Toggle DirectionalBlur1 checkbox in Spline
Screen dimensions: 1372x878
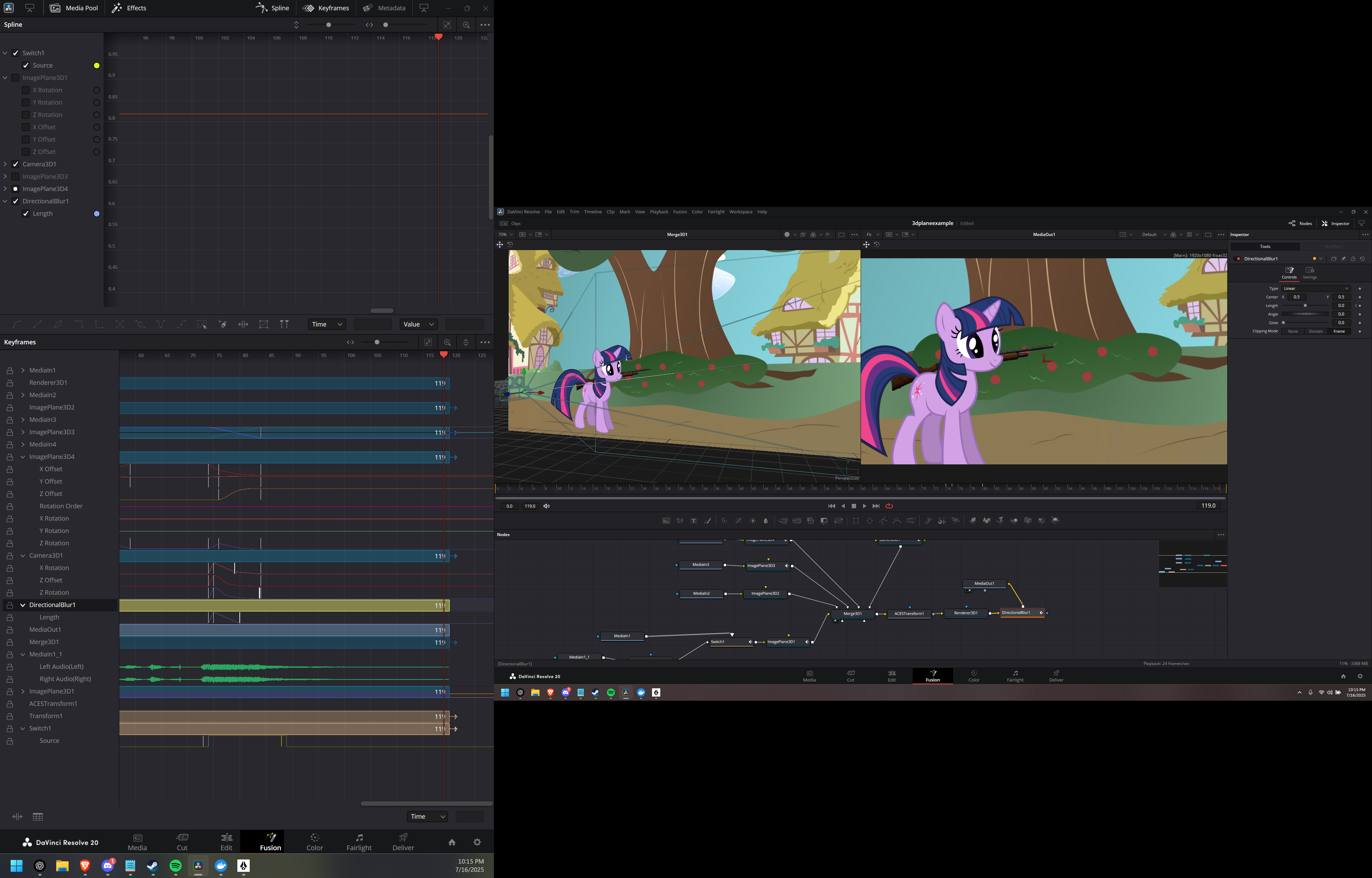15,201
